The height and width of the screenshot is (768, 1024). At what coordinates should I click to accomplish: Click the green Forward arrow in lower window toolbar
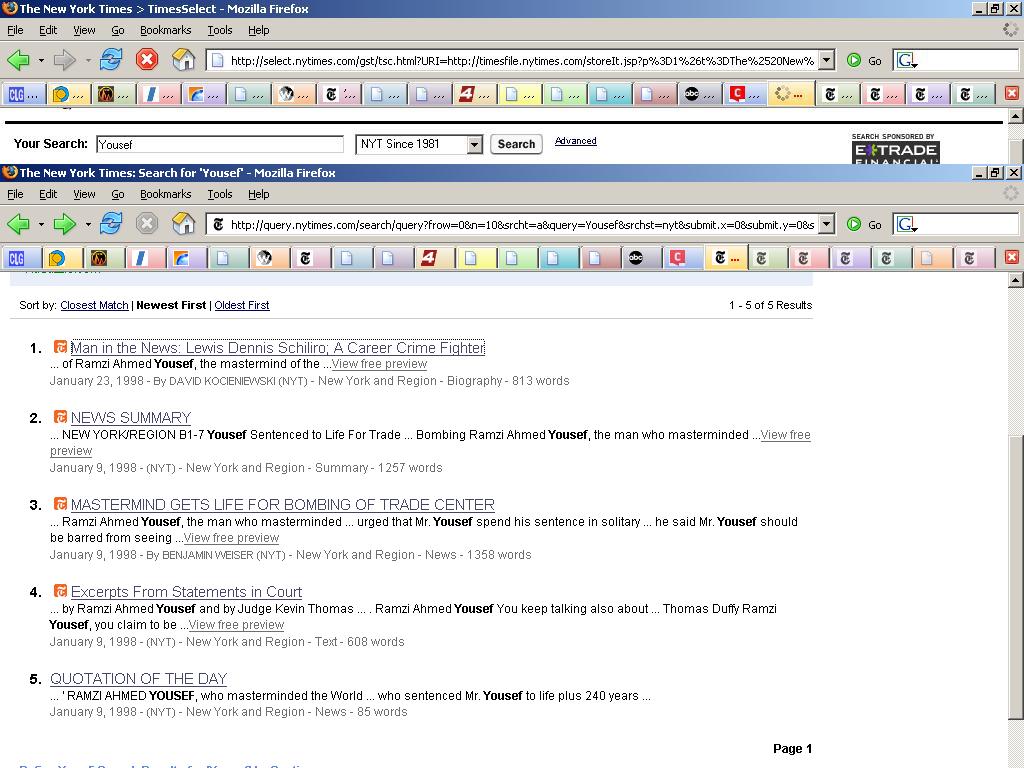tap(64, 224)
